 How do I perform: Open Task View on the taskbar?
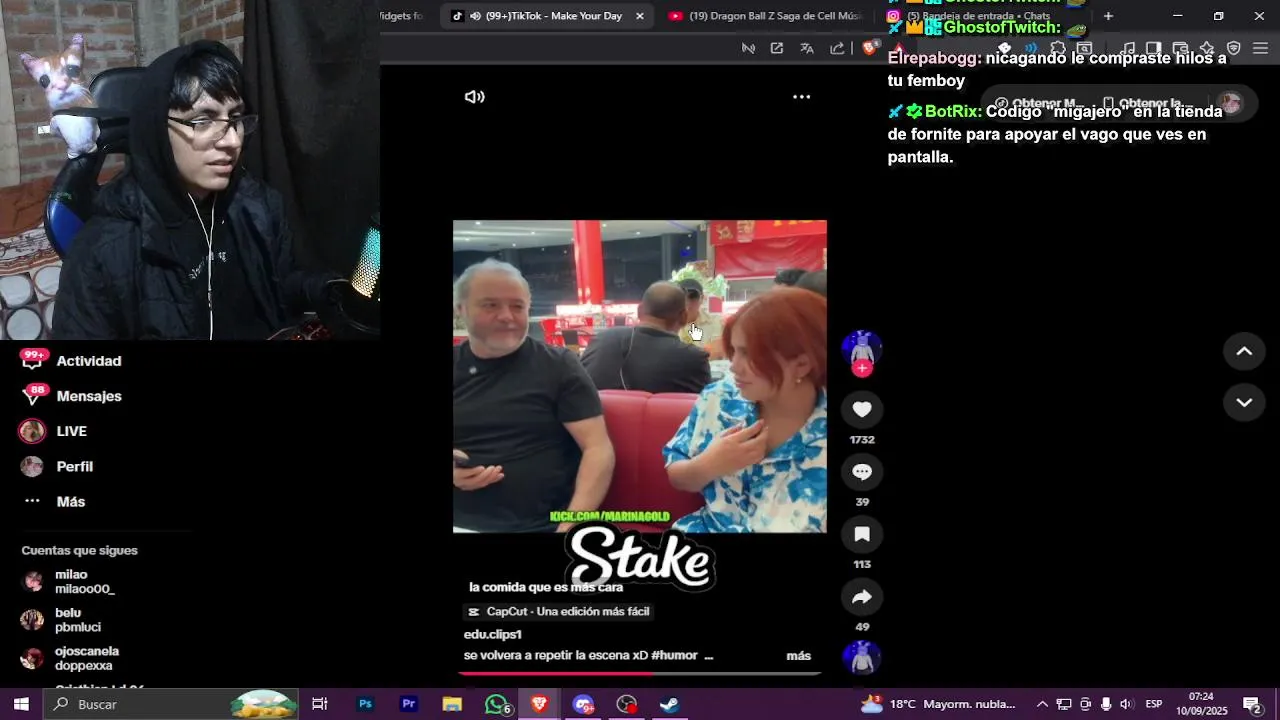(x=320, y=704)
